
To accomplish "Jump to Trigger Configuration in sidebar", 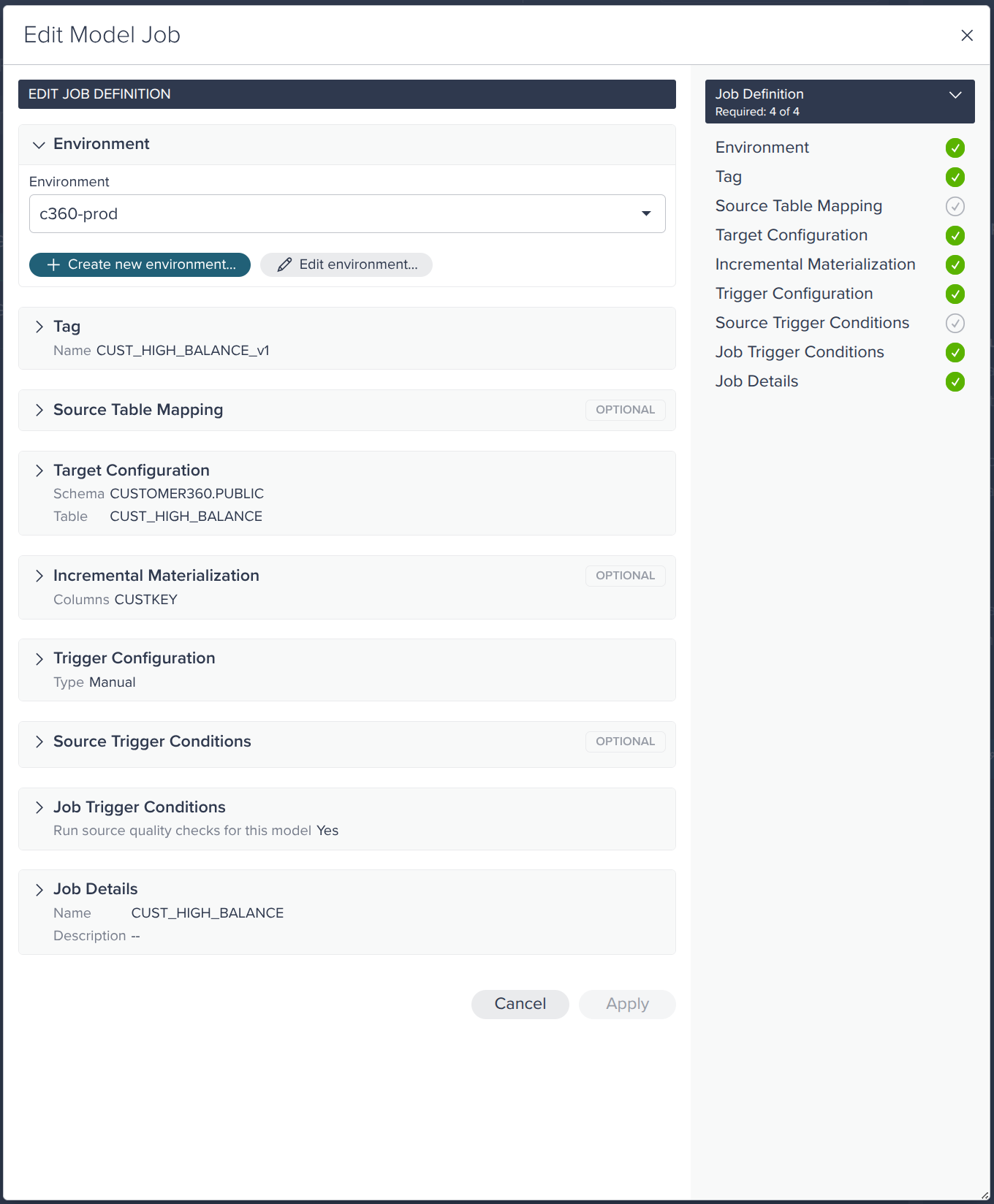I will (x=794, y=294).
